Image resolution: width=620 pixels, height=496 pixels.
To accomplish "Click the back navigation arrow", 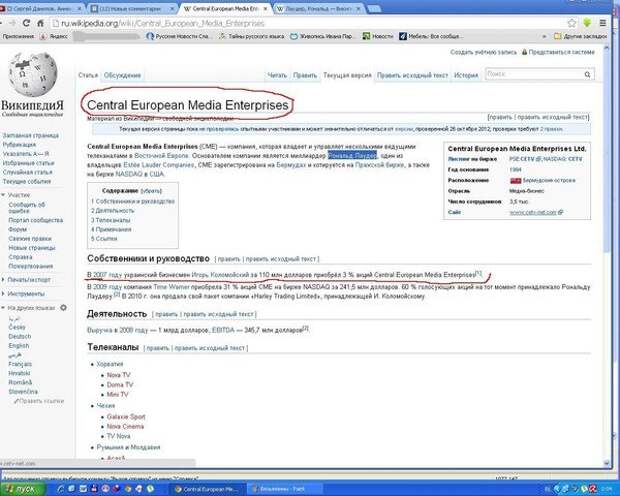I will (2, 23).
